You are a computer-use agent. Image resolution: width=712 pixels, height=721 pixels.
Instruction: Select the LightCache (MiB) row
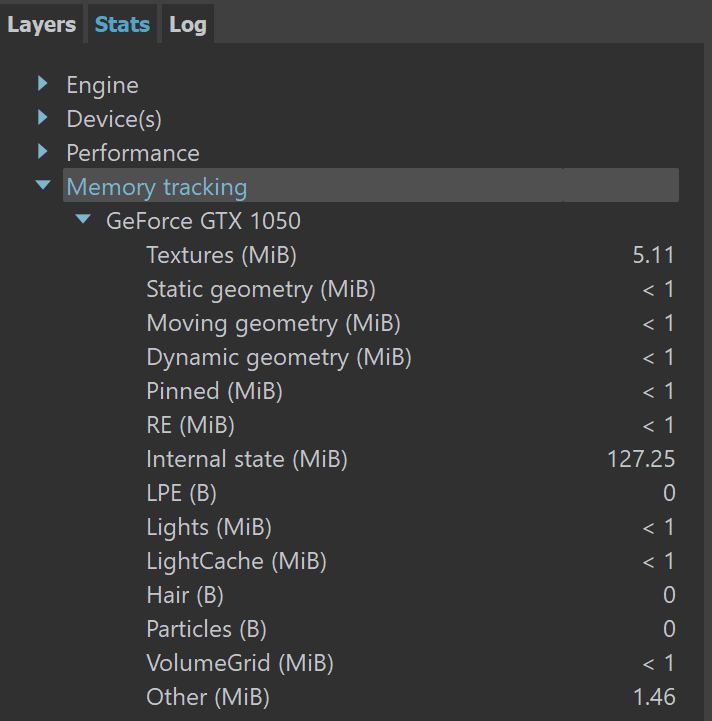coord(410,561)
